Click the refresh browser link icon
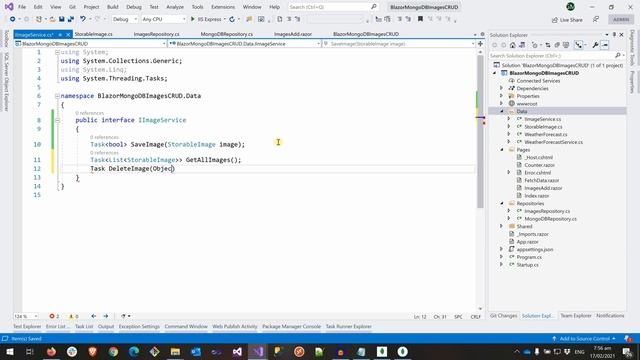This screenshot has width=640, height=360. click(x=232, y=19)
